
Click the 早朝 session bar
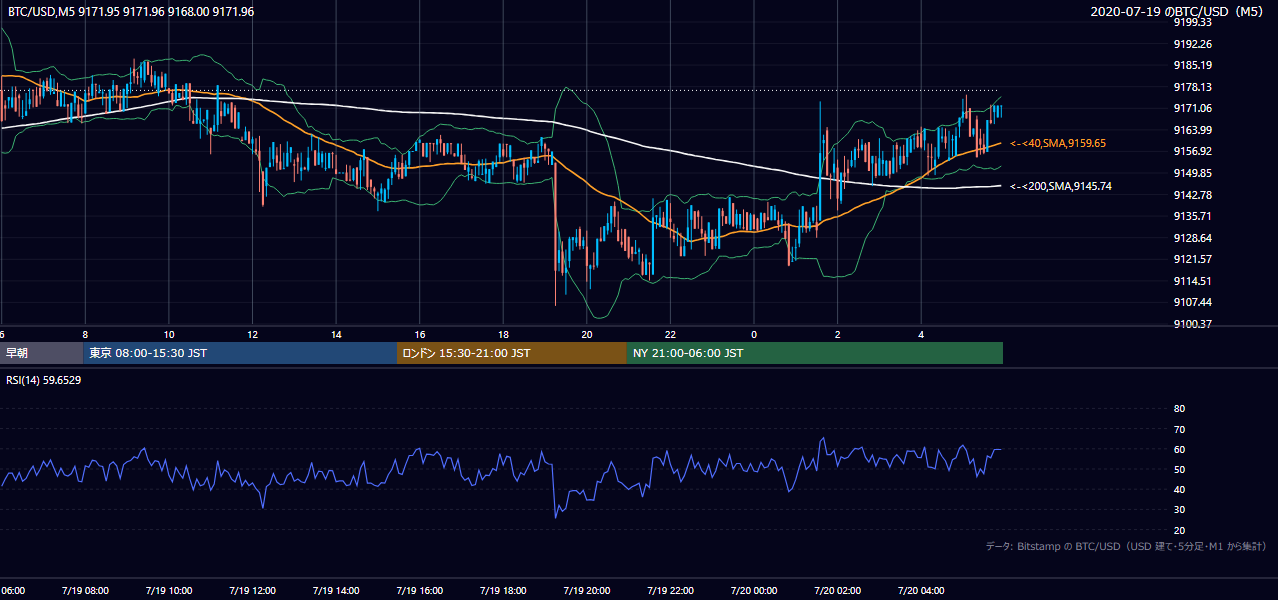(x=41, y=353)
